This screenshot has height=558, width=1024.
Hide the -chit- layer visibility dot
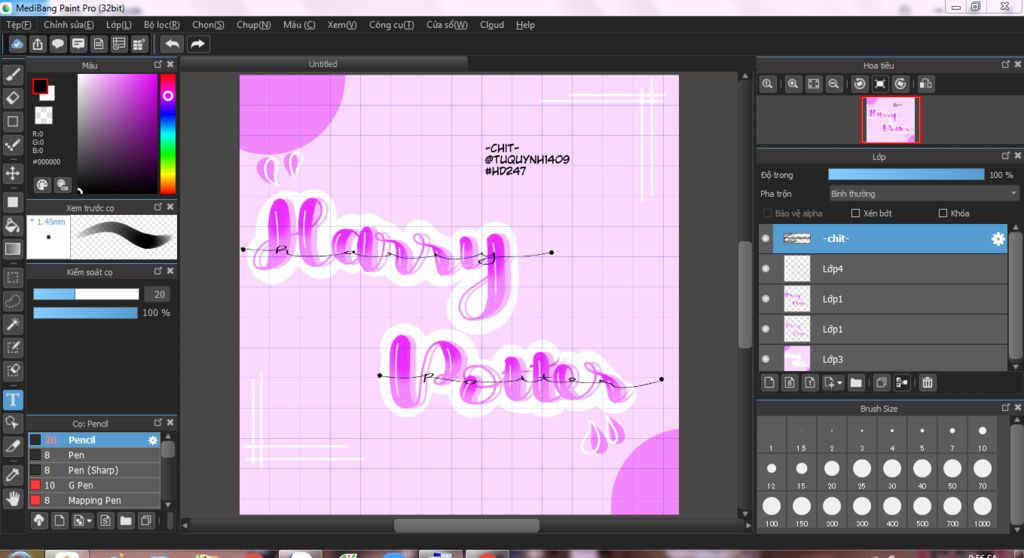[765, 238]
